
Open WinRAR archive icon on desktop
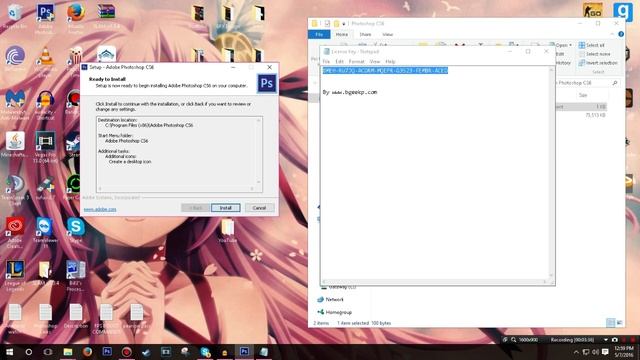pos(106,16)
